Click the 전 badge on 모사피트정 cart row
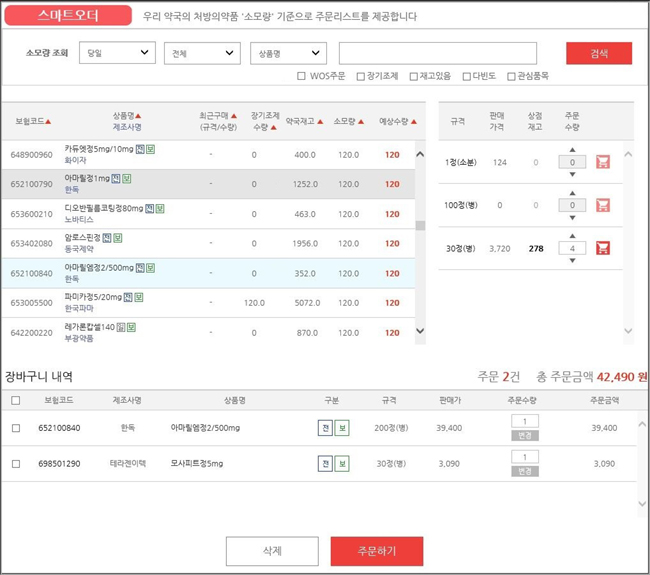 click(x=325, y=463)
